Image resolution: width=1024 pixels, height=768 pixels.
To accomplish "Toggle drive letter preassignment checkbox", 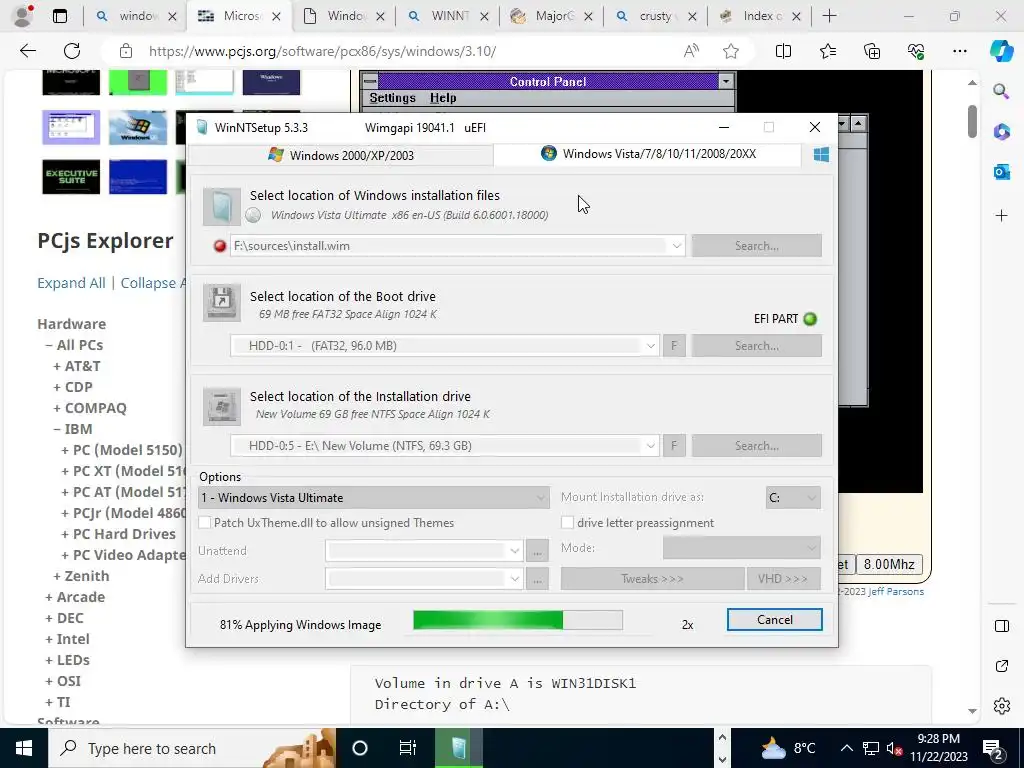I will tap(568, 522).
